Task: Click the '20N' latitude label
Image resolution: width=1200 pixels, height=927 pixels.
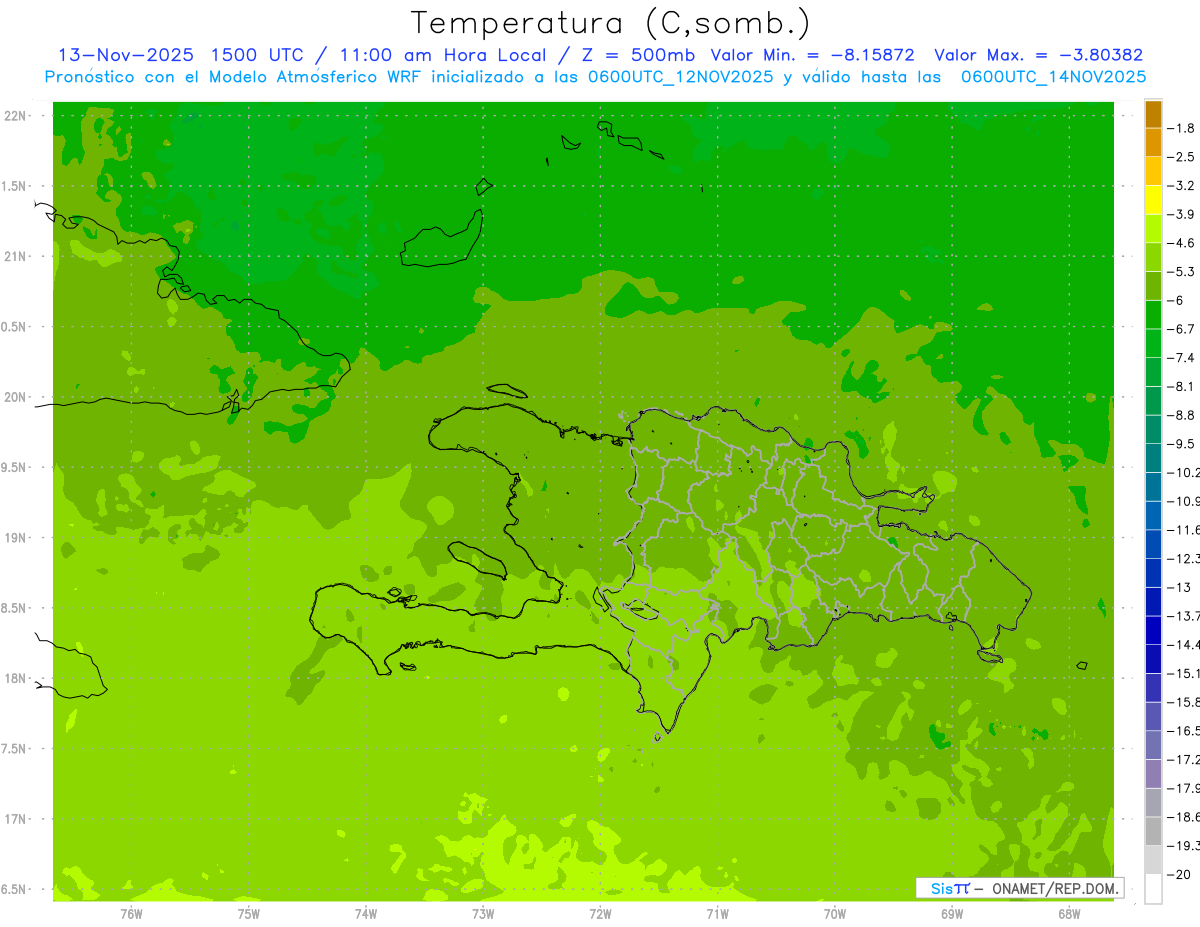Action: [16, 397]
